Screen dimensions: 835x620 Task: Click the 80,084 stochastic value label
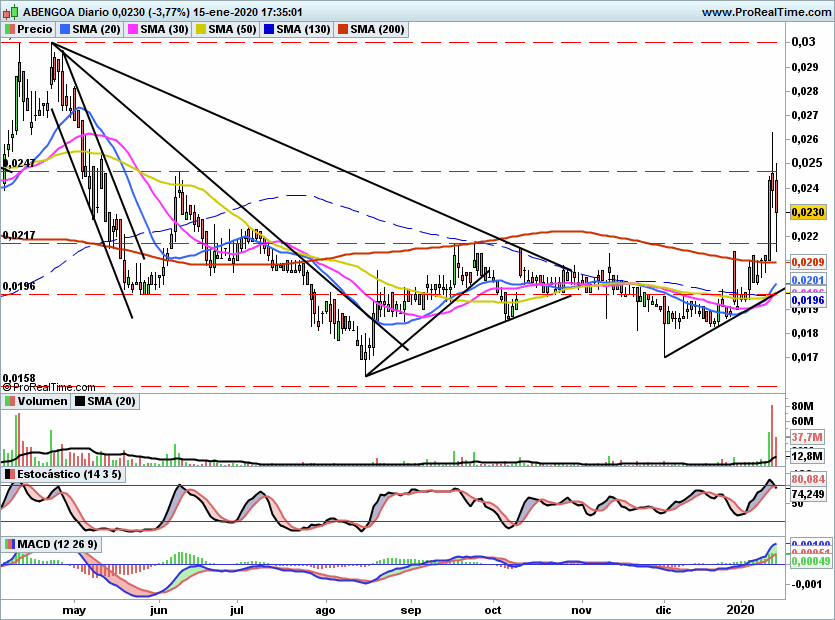click(x=808, y=479)
